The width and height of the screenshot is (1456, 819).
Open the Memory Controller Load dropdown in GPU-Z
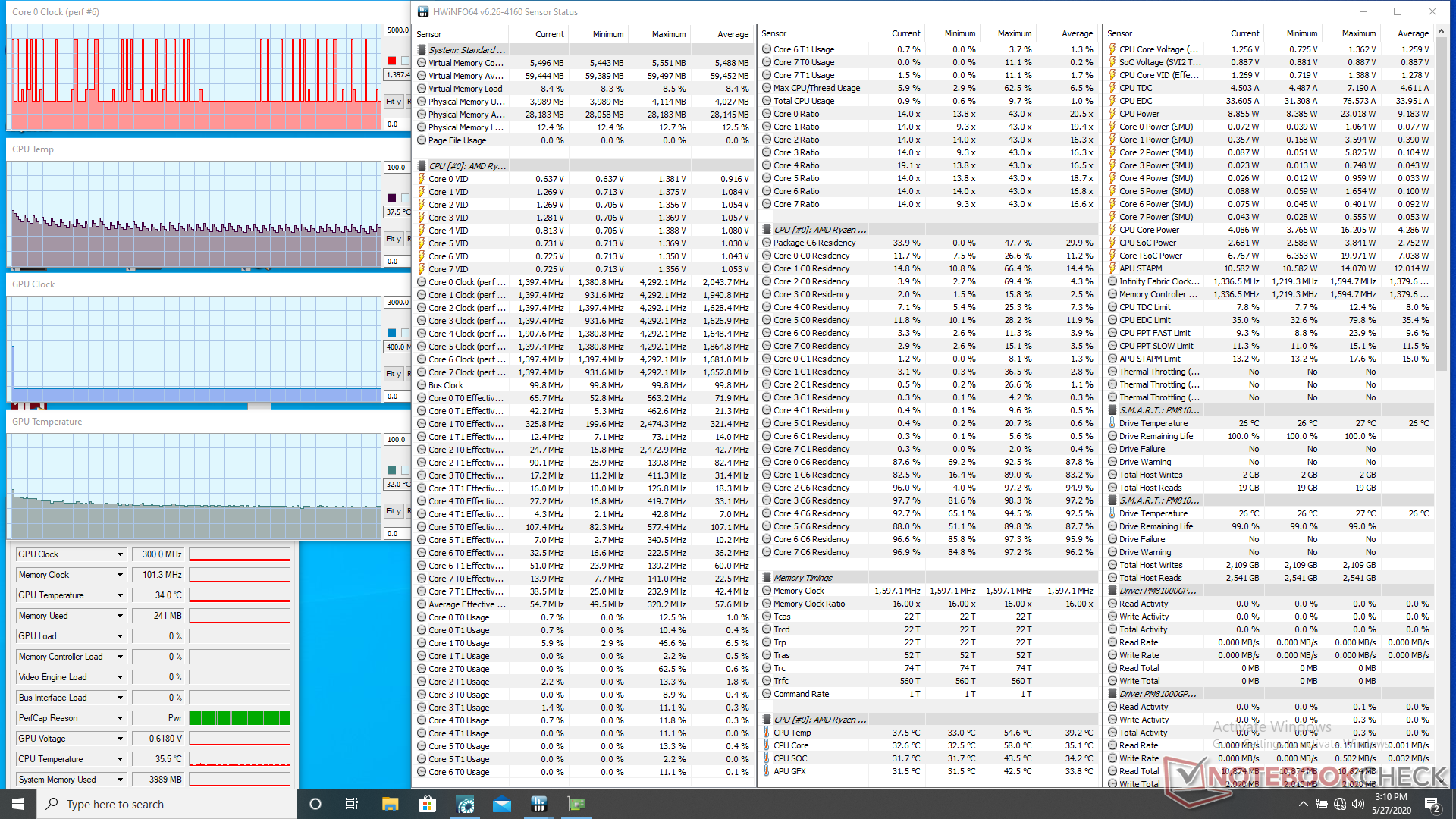[120, 657]
